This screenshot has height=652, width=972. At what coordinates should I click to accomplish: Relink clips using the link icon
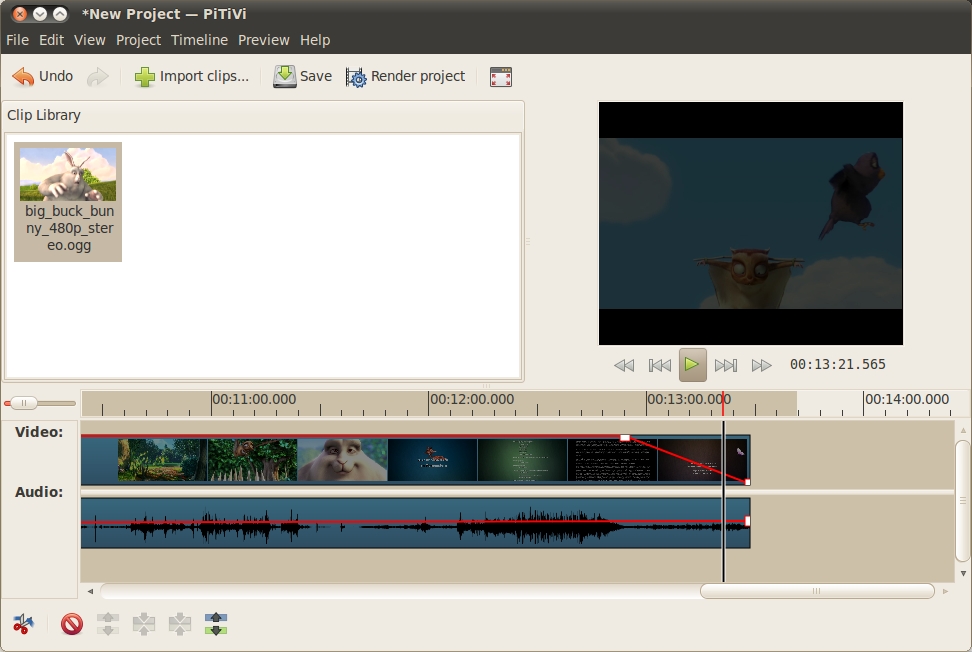pyautogui.click(x=144, y=623)
